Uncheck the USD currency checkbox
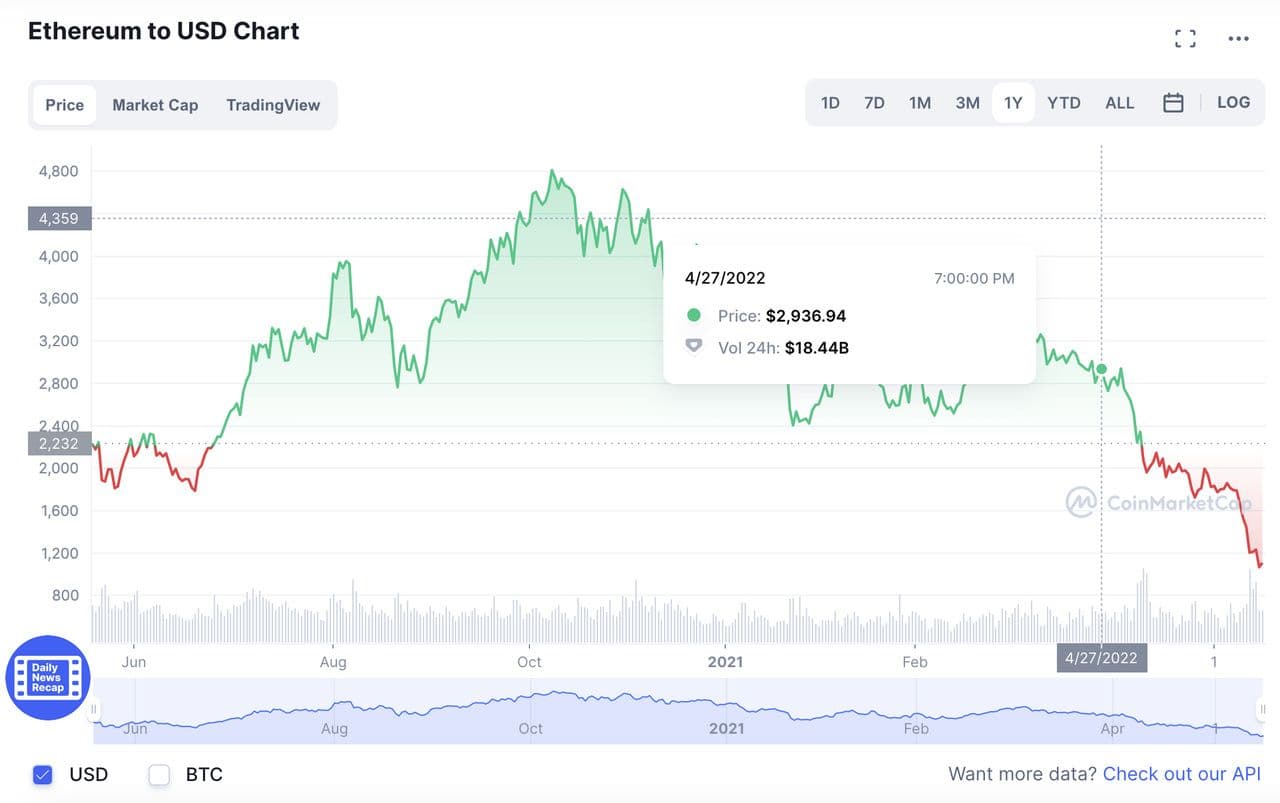Image resolution: width=1280 pixels, height=803 pixels. tap(42, 774)
